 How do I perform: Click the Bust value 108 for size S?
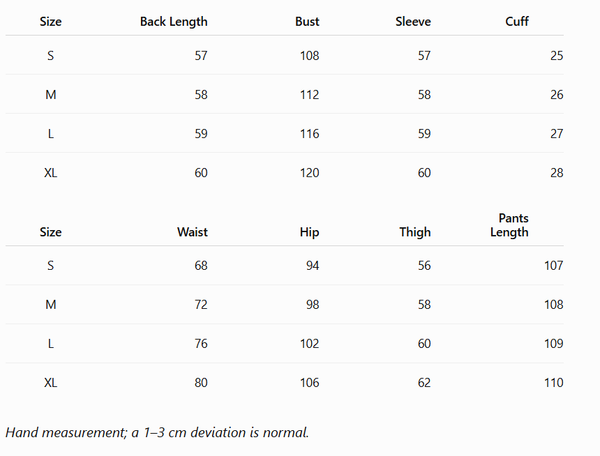(x=310, y=56)
